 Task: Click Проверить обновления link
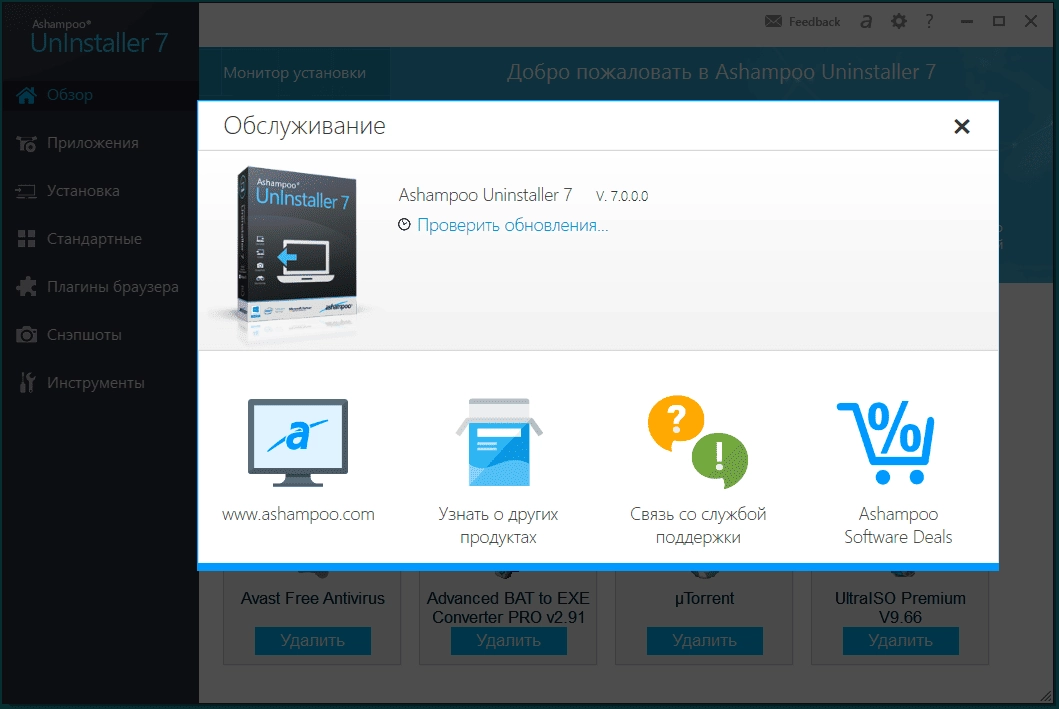pyautogui.click(x=513, y=226)
